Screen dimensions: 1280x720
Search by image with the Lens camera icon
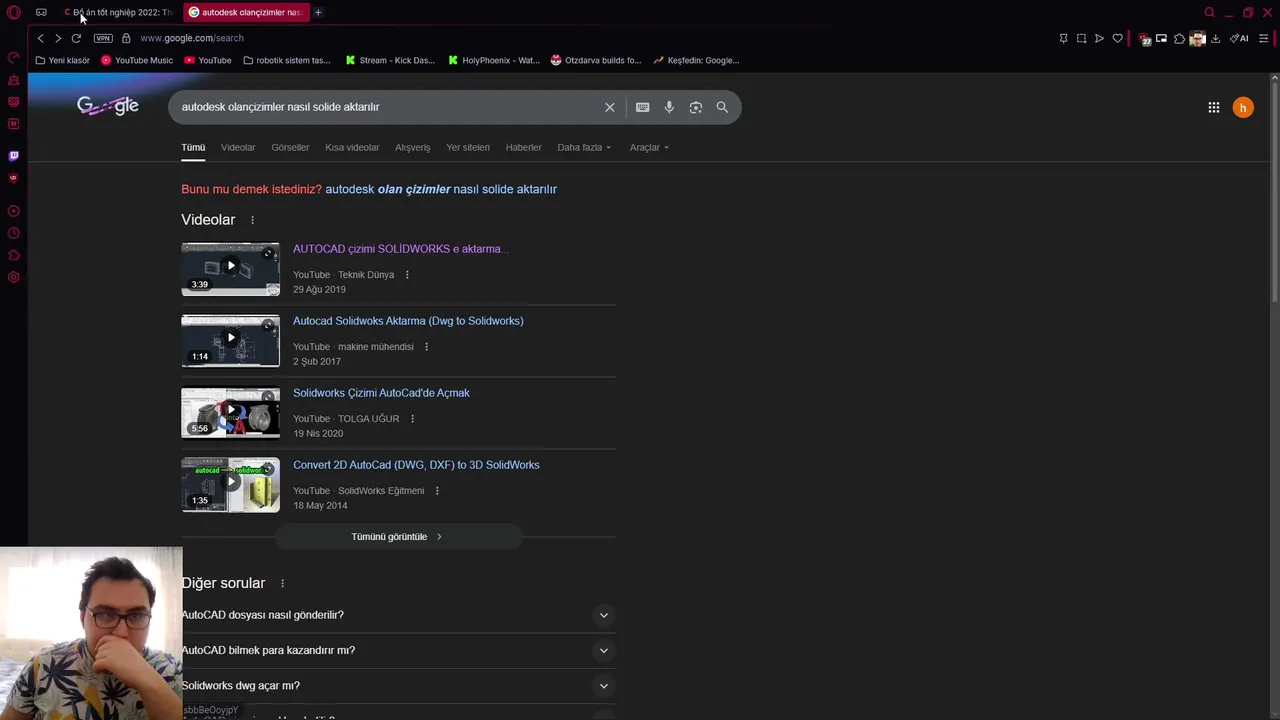pos(696,107)
